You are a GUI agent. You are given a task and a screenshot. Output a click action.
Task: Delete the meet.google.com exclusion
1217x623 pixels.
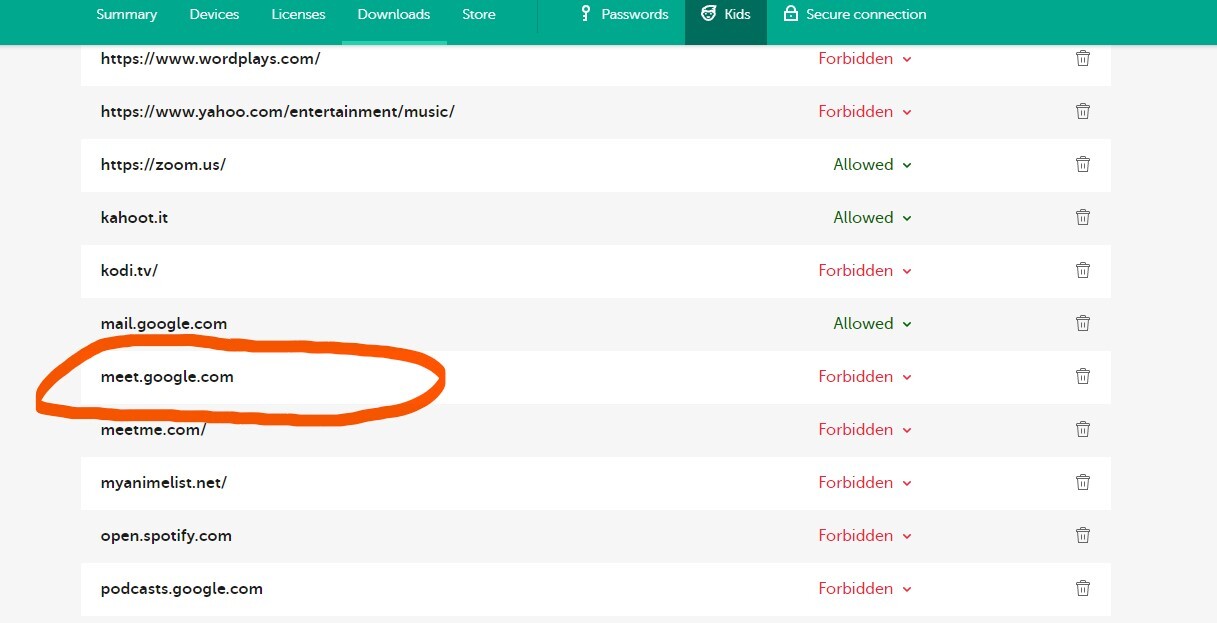point(1082,376)
